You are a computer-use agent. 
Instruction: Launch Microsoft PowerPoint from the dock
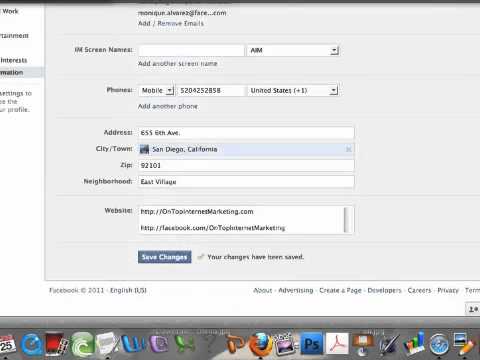point(235,344)
